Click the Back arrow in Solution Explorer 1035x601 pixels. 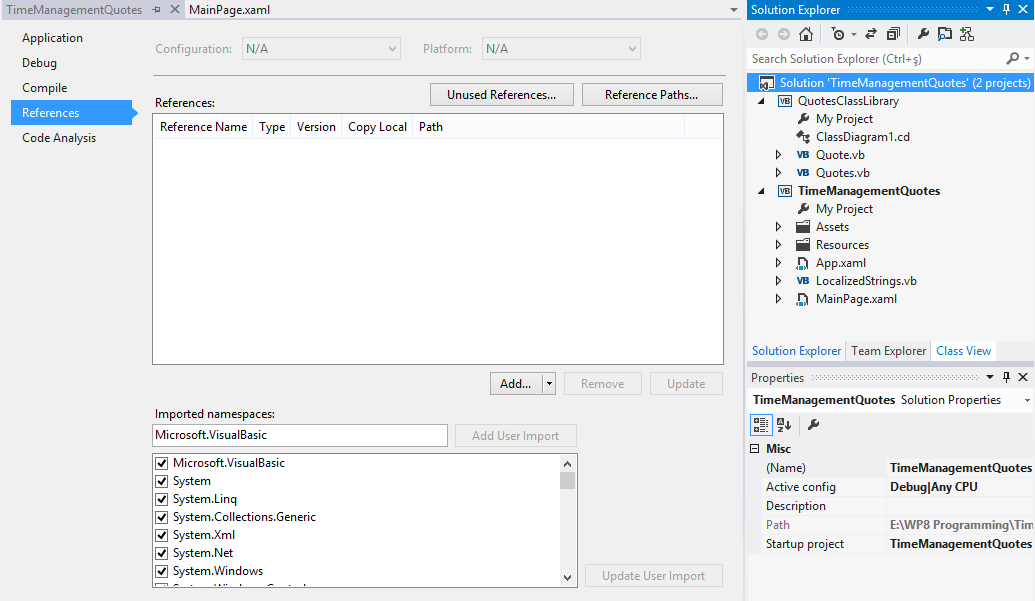click(x=762, y=34)
